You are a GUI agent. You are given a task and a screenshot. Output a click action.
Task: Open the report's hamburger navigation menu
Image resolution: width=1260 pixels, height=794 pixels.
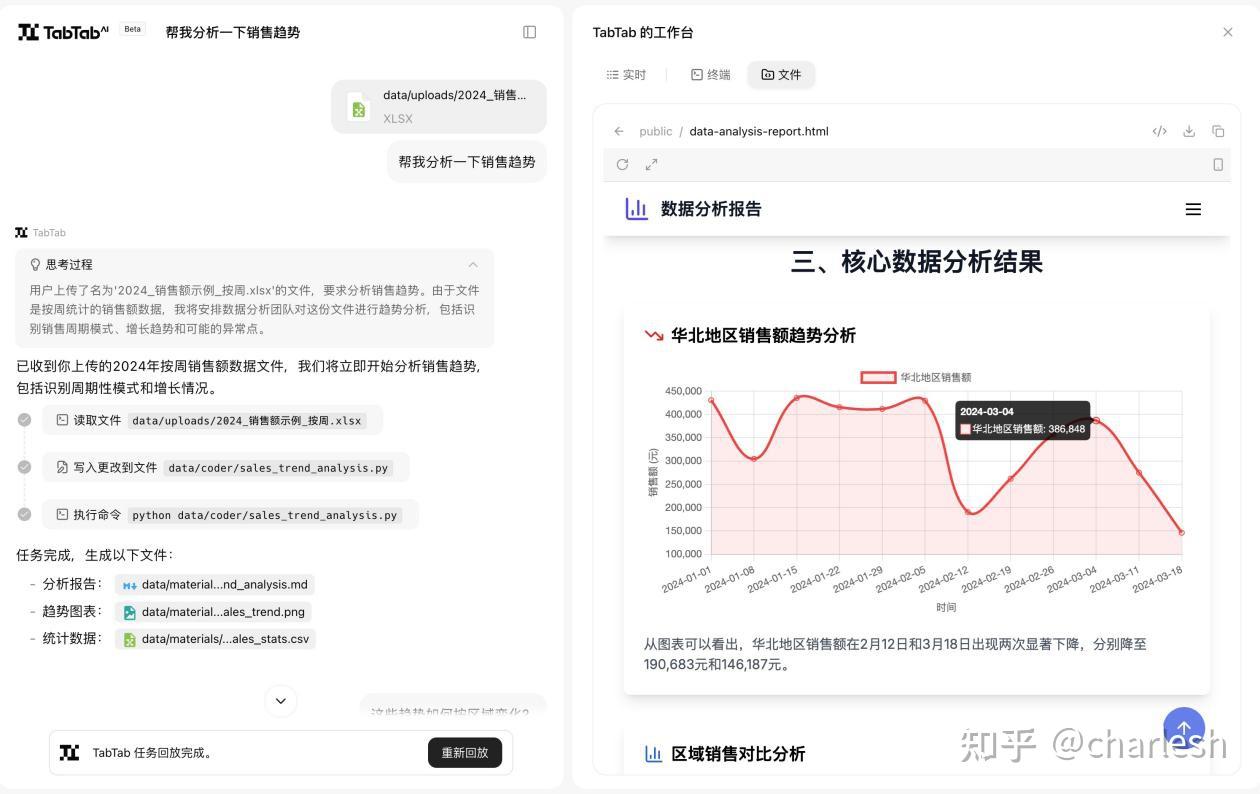tap(1193, 209)
